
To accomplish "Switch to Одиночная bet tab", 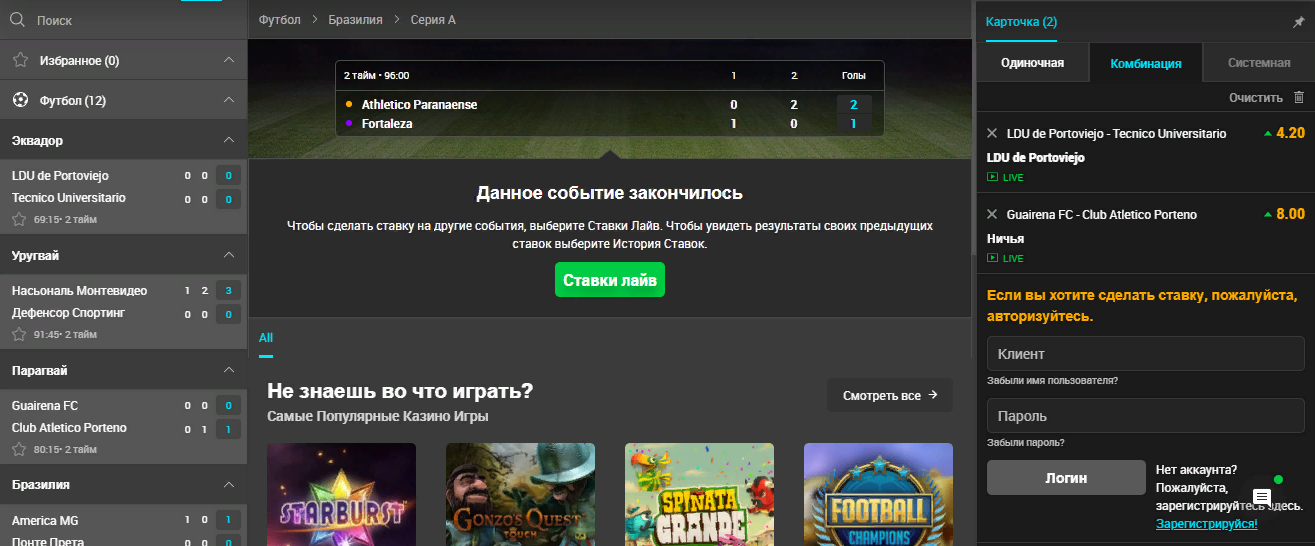I will click(x=1033, y=63).
